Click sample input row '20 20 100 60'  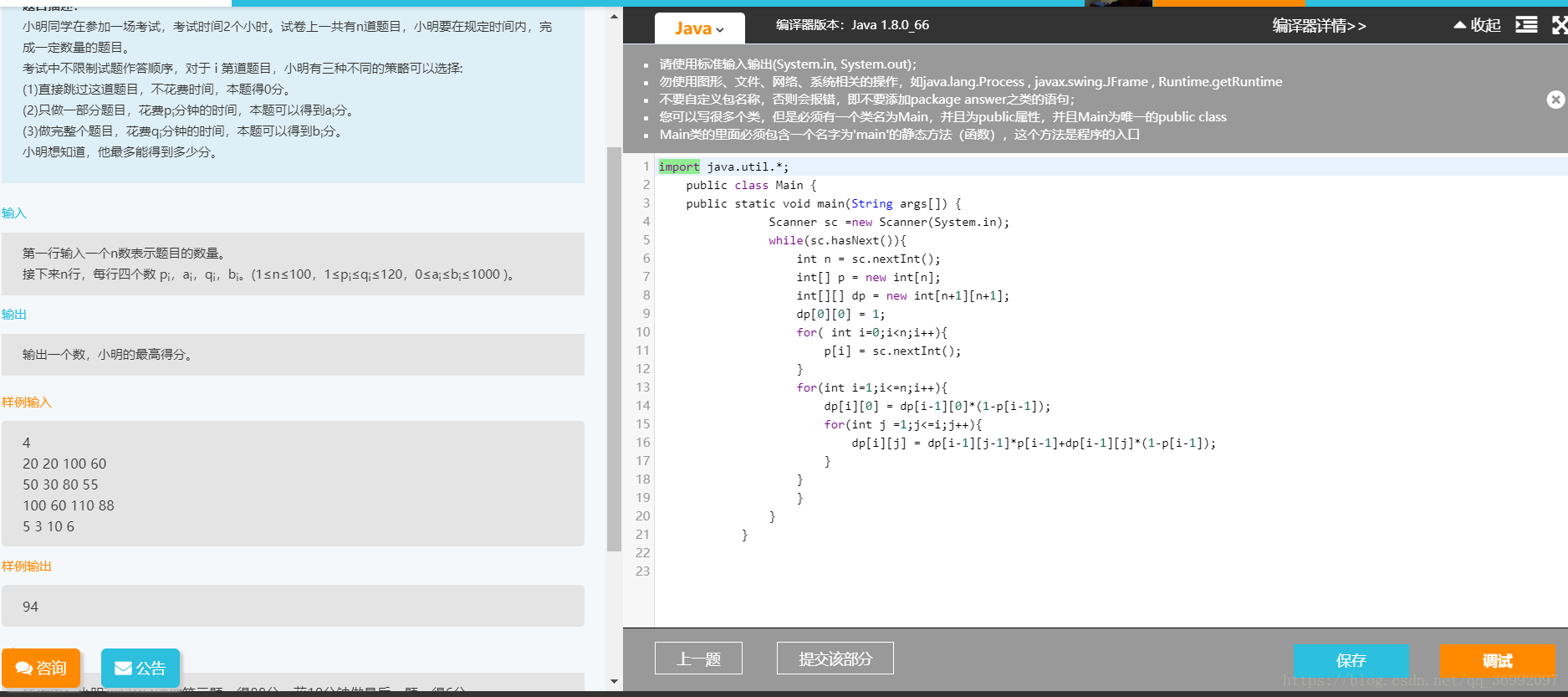(64, 464)
